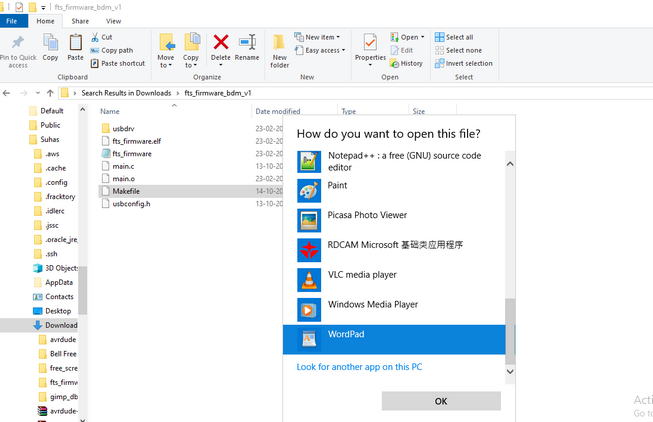Click Select none in ribbon
The height and width of the screenshot is (422, 653).
[458, 50]
